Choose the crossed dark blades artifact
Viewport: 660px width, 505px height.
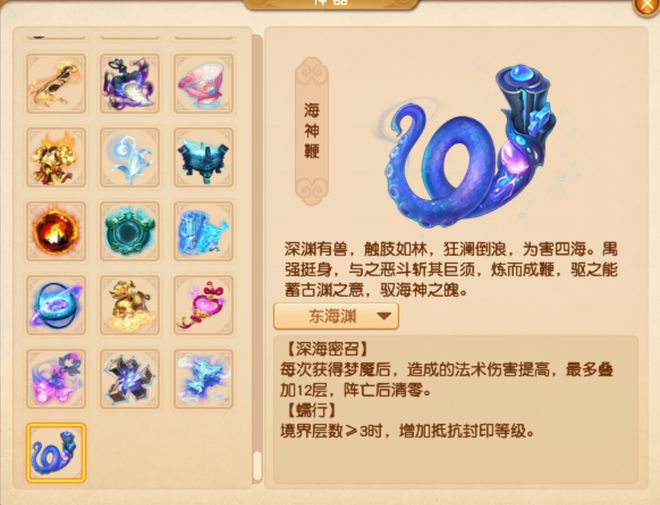(130, 379)
